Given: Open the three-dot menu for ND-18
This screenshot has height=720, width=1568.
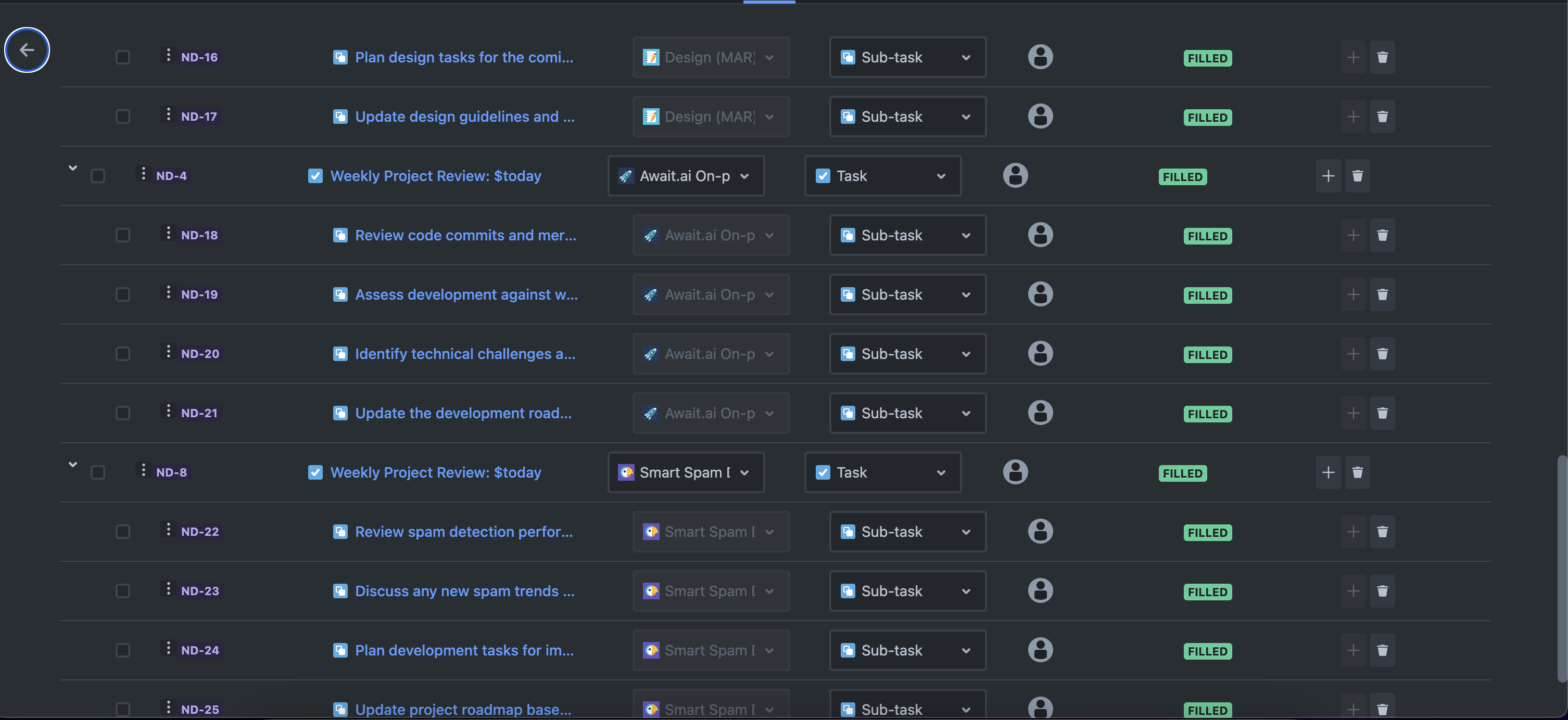Looking at the screenshot, I should point(168,234).
